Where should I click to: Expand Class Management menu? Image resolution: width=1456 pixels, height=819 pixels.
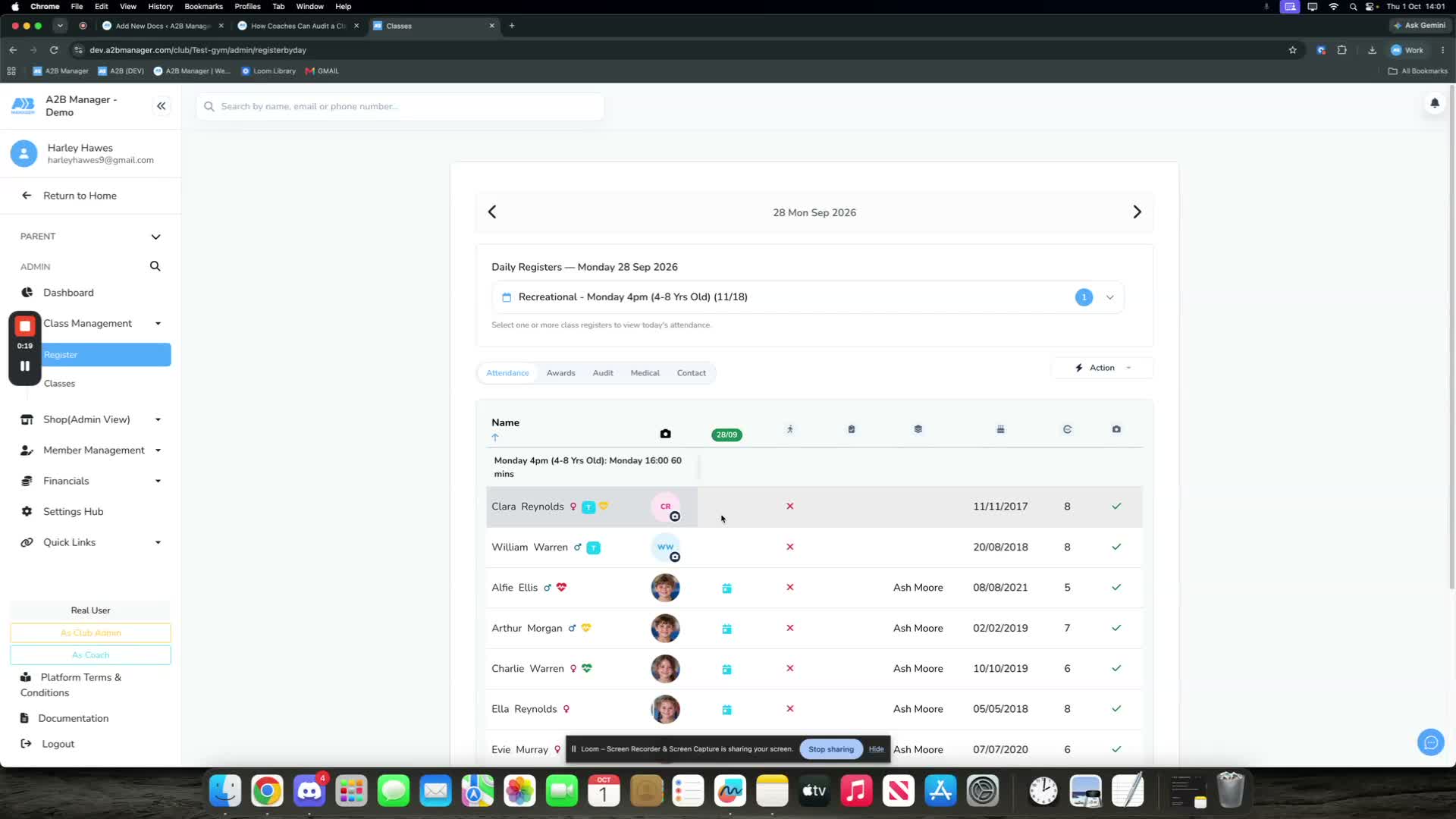tap(91, 324)
